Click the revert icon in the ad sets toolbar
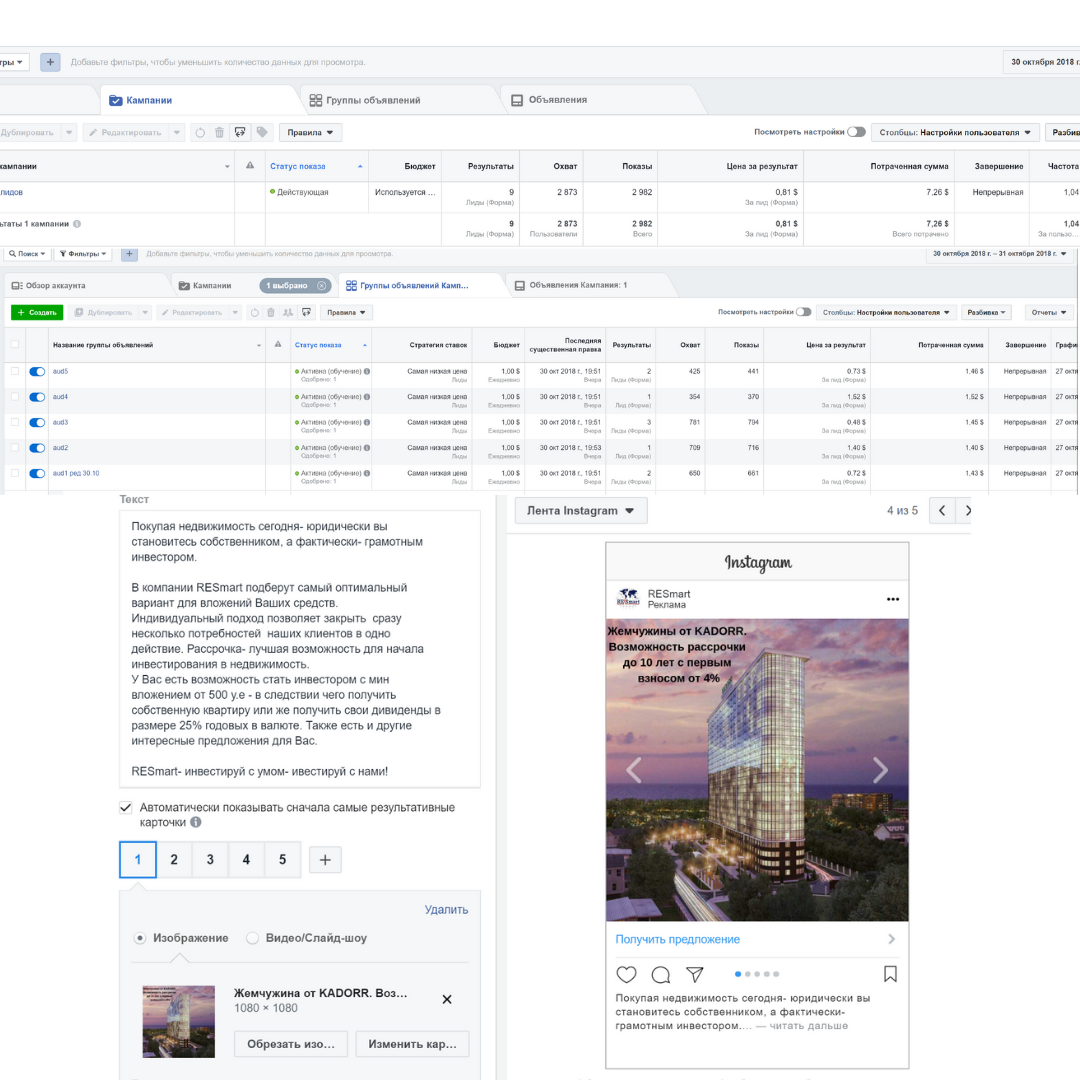This screenshot has width=1080, height=1080. [x=254, y=313]
